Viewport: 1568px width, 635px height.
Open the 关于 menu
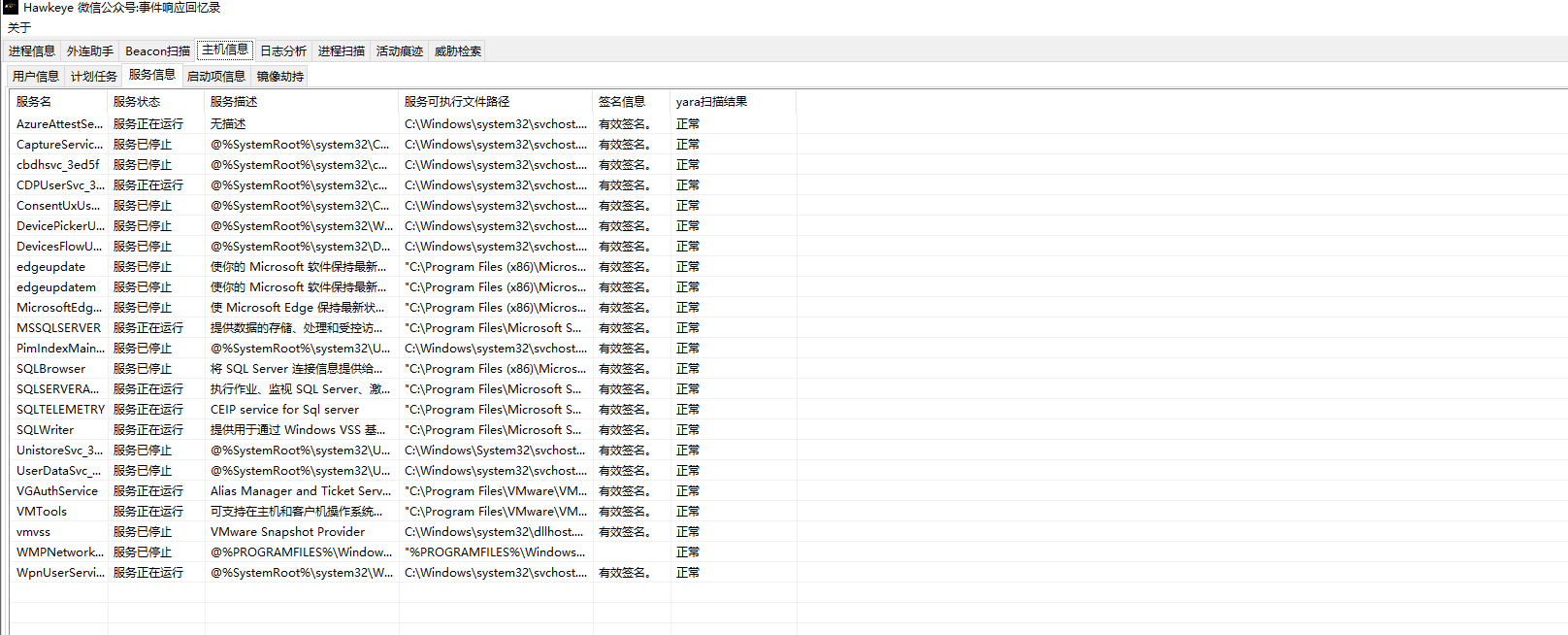tap(19, 27)
